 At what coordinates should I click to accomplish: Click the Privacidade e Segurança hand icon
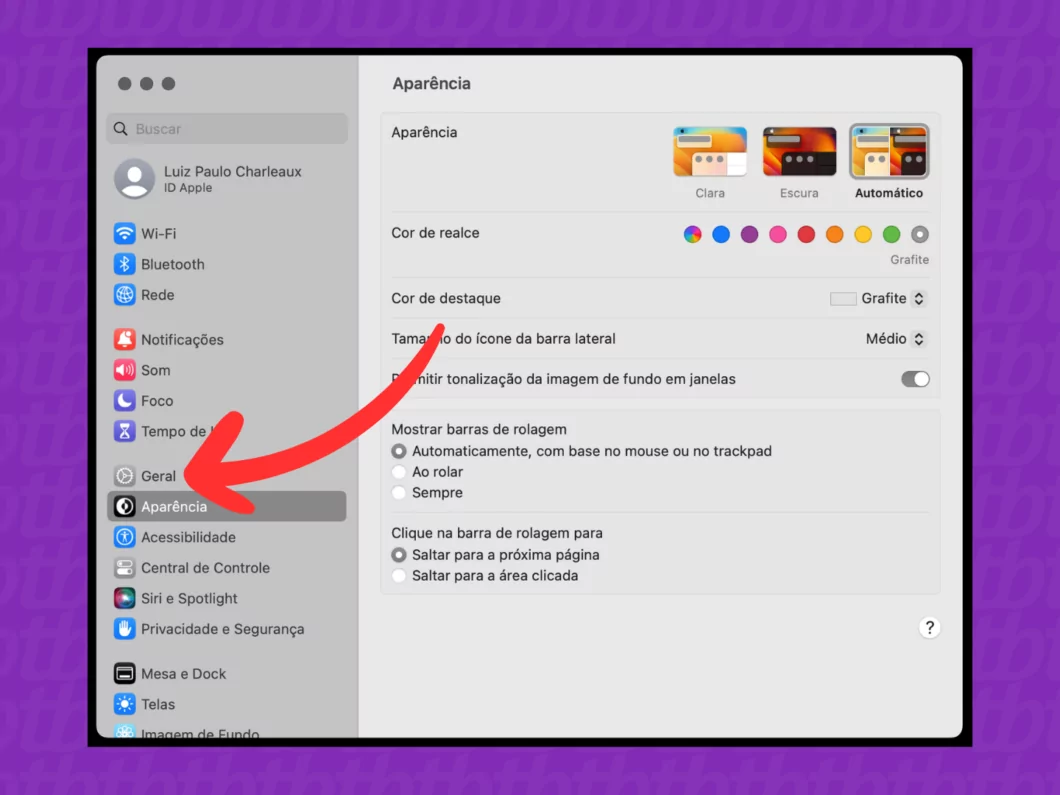(x=124, y=629)
